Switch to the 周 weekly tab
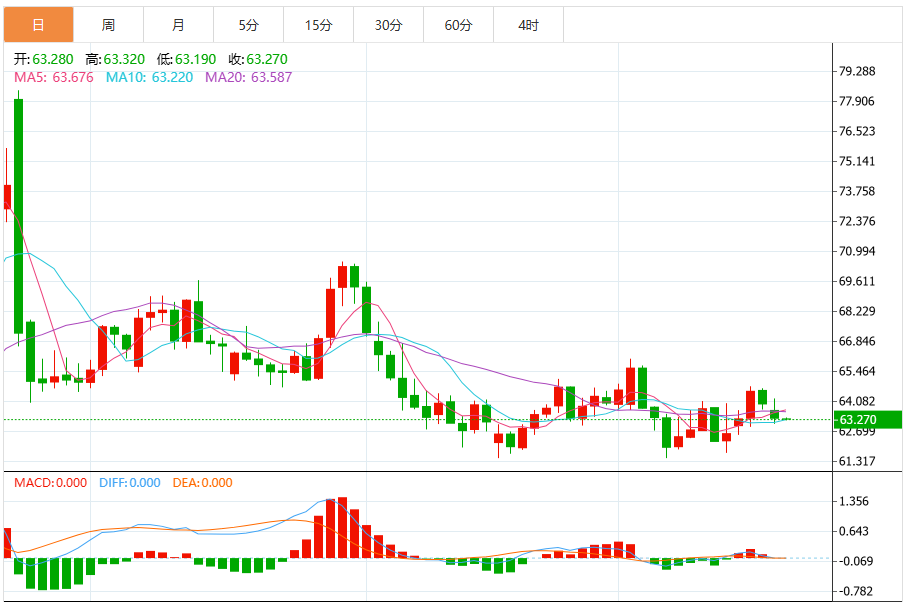908x602 pixels. [108, 25]
